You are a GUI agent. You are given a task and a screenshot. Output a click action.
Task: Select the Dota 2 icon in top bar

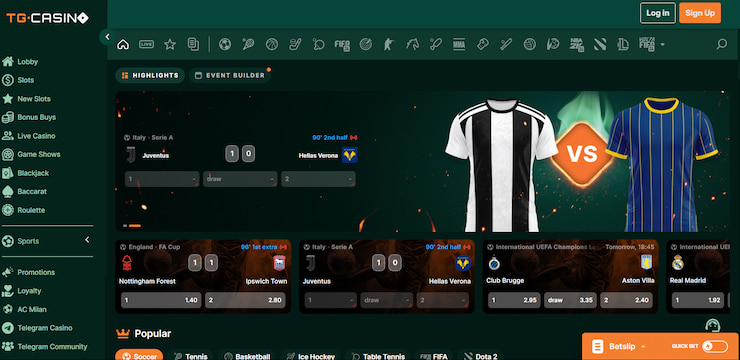600,44
